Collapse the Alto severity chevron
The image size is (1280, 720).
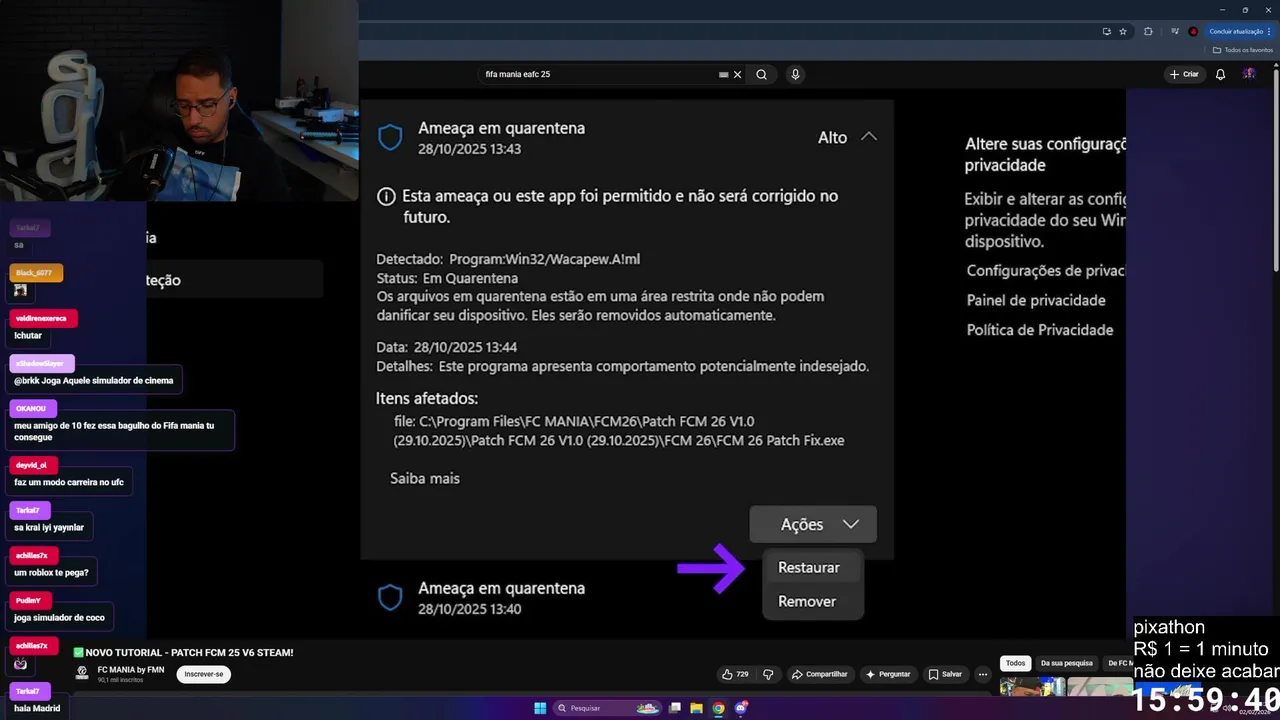coord(869,137)
